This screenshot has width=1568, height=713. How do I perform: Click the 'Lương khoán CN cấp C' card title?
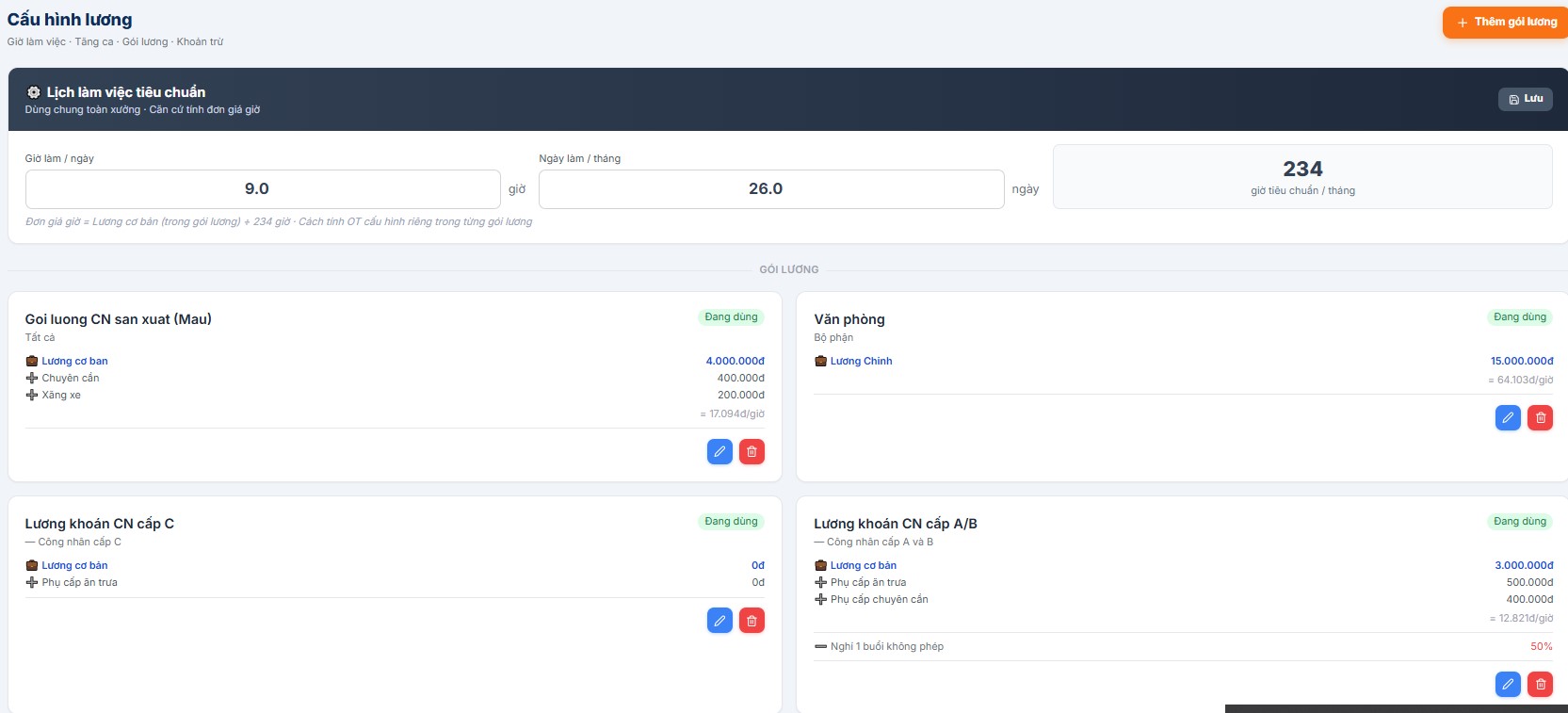[100, 524]
